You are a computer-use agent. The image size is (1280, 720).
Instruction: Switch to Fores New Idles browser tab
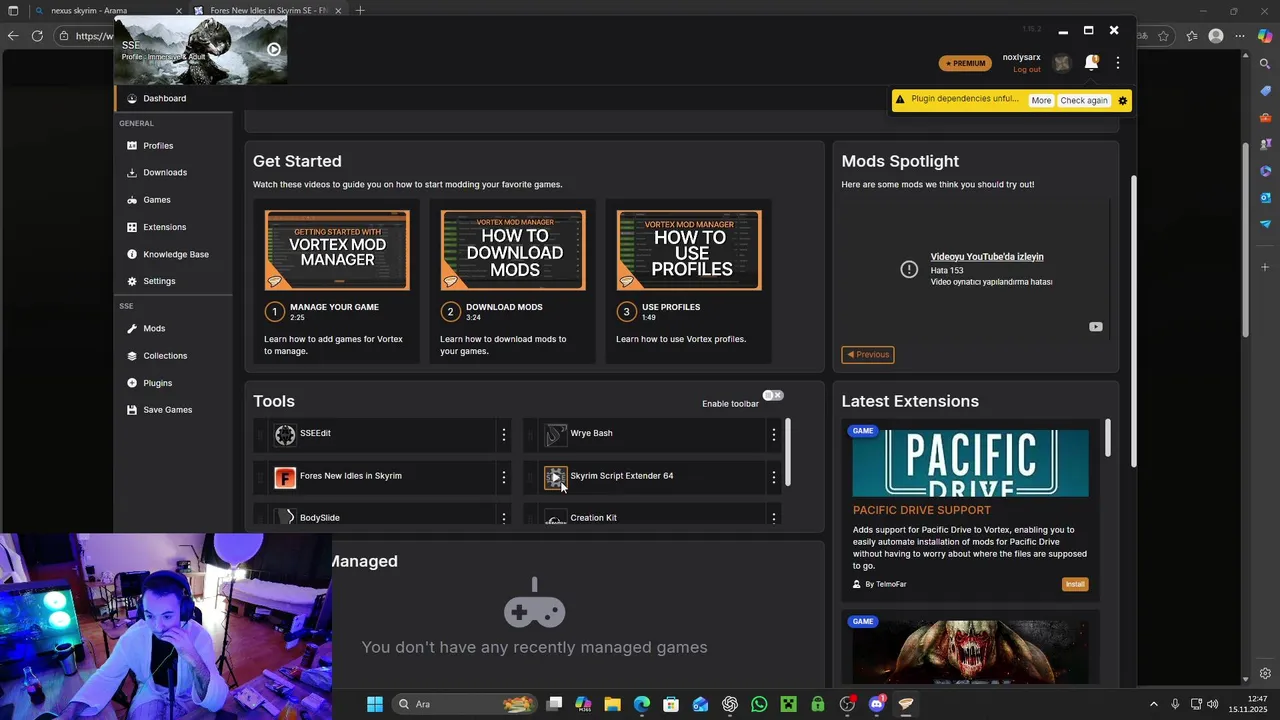coord(268,11)
